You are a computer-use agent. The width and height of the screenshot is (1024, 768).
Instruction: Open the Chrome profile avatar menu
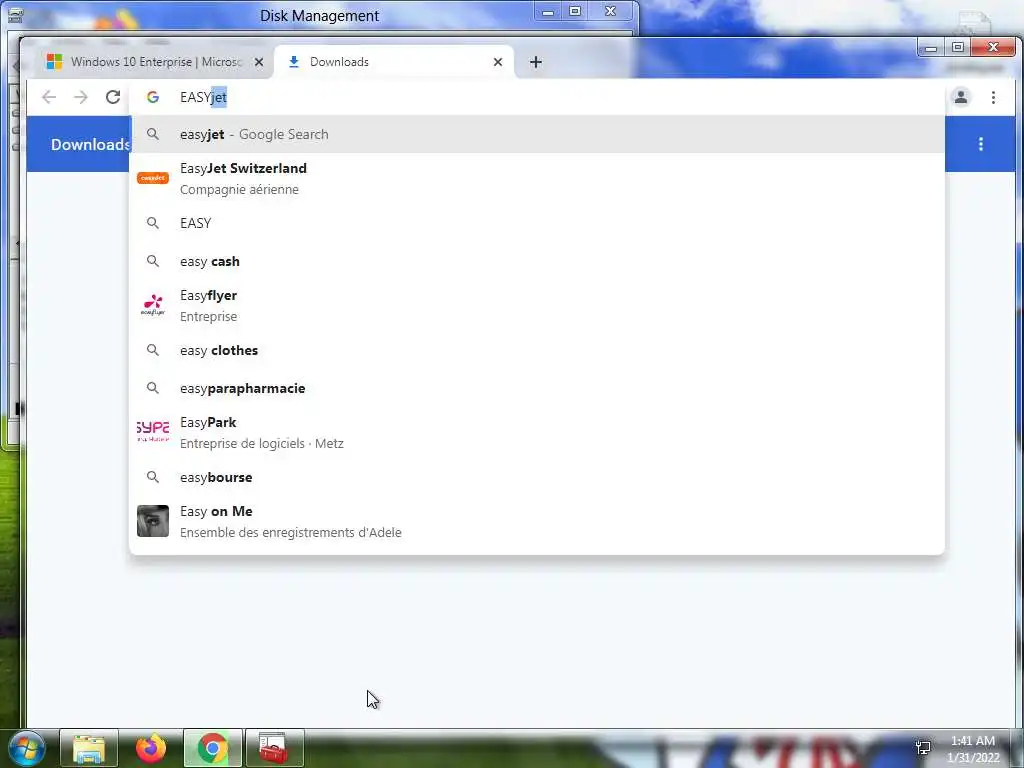(x=961, y=97)
